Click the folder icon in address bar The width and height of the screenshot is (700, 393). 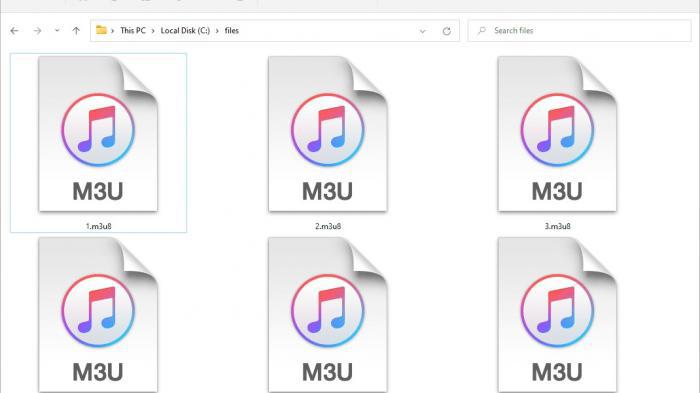(x=101, y=30)
